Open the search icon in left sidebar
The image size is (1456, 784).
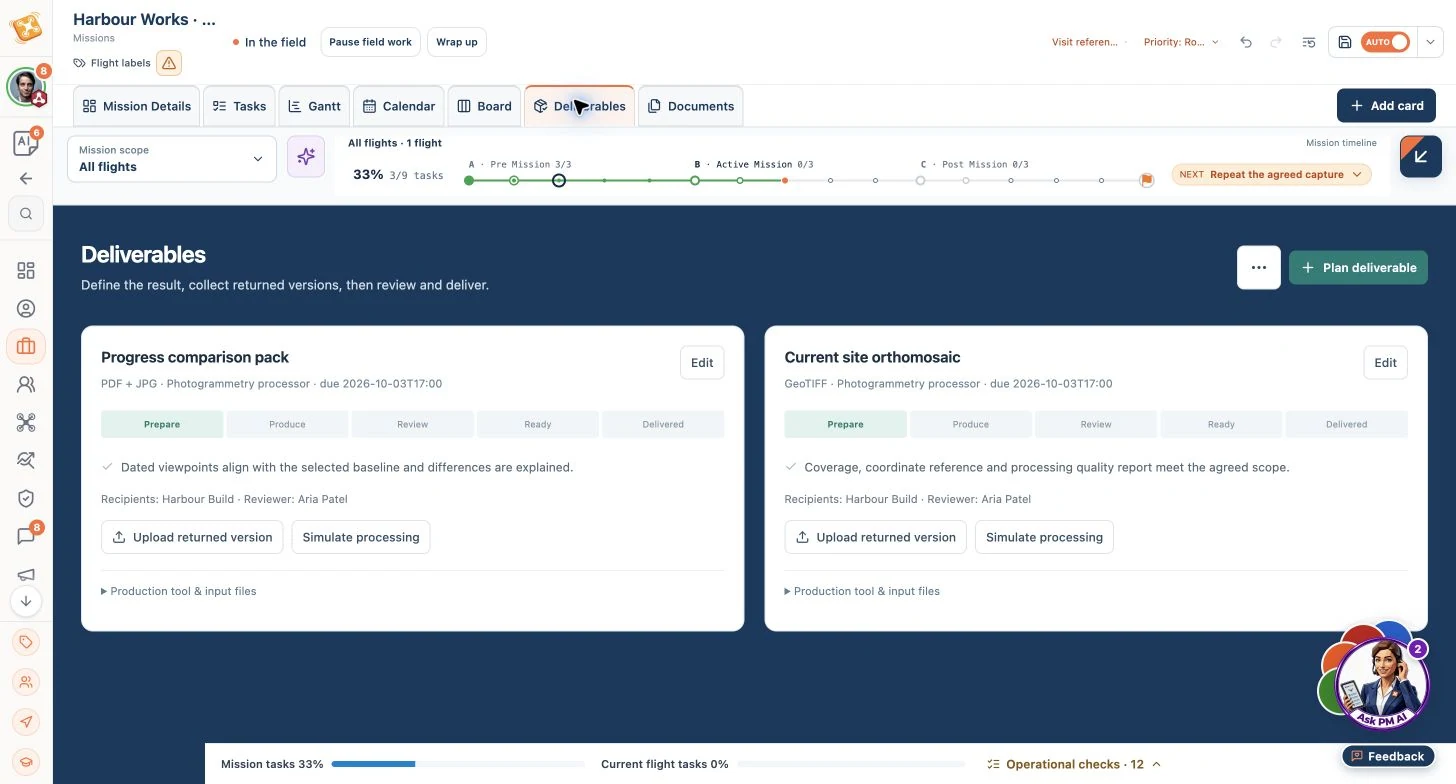coord(26,213)
